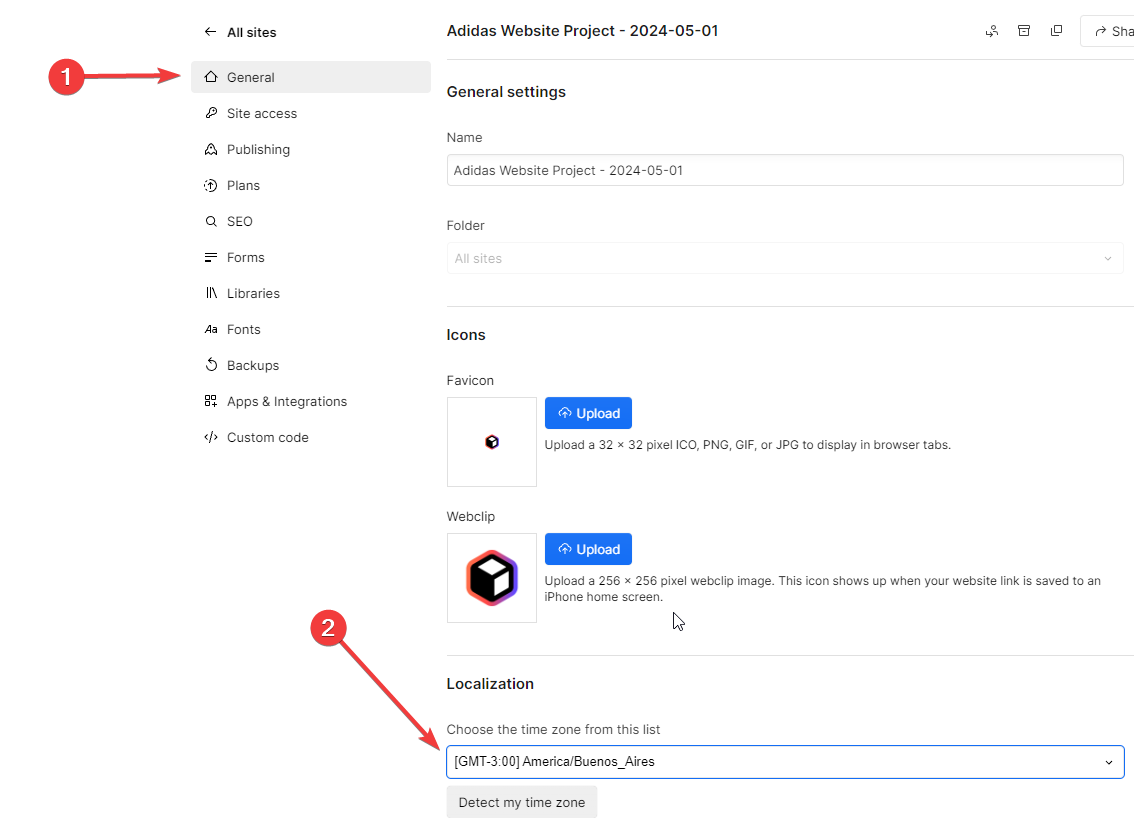Click the Custom code brackets icon

pos(211,437)
